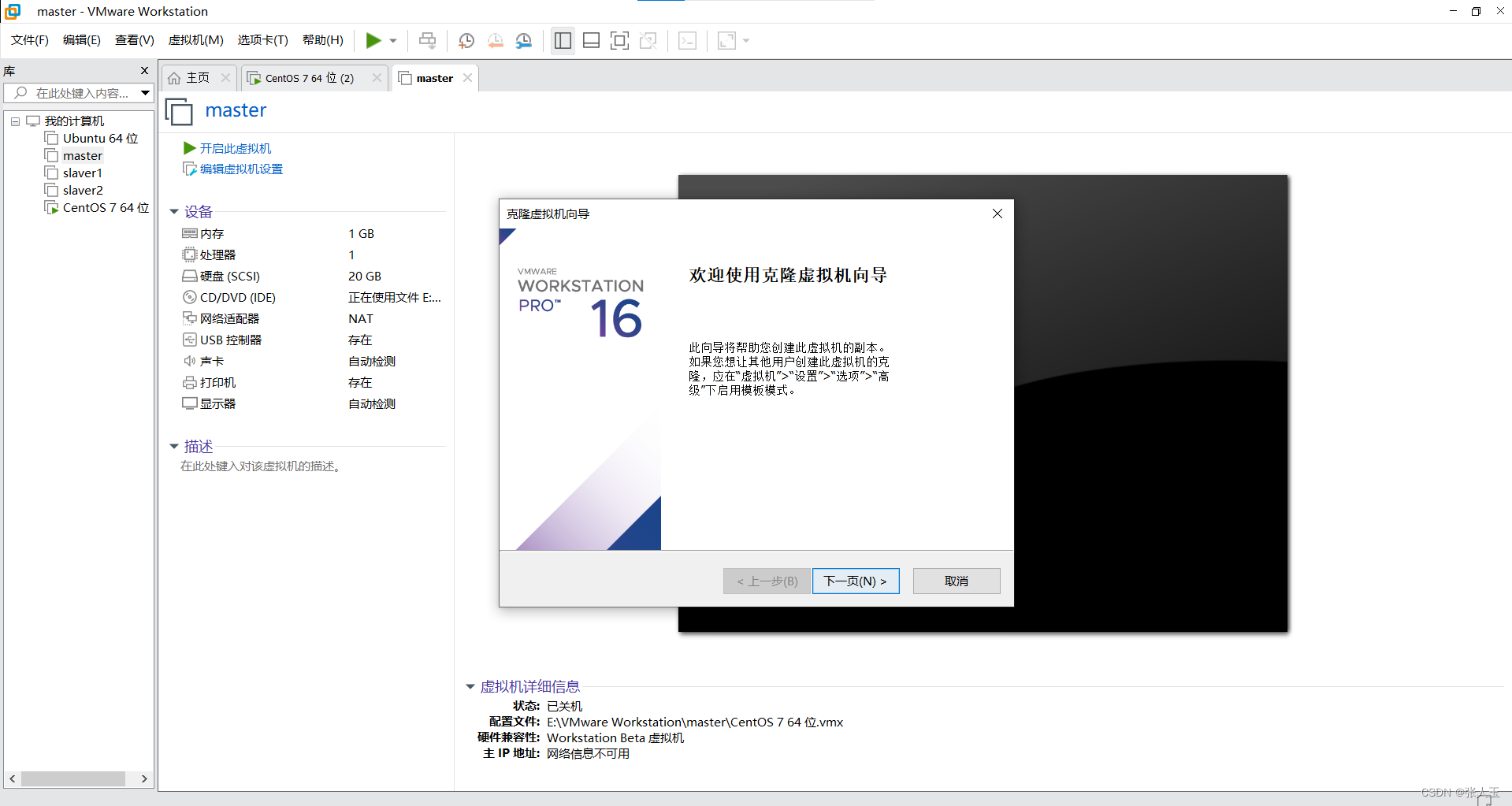Open the library search dropdown arrow

tap(145, 93)
